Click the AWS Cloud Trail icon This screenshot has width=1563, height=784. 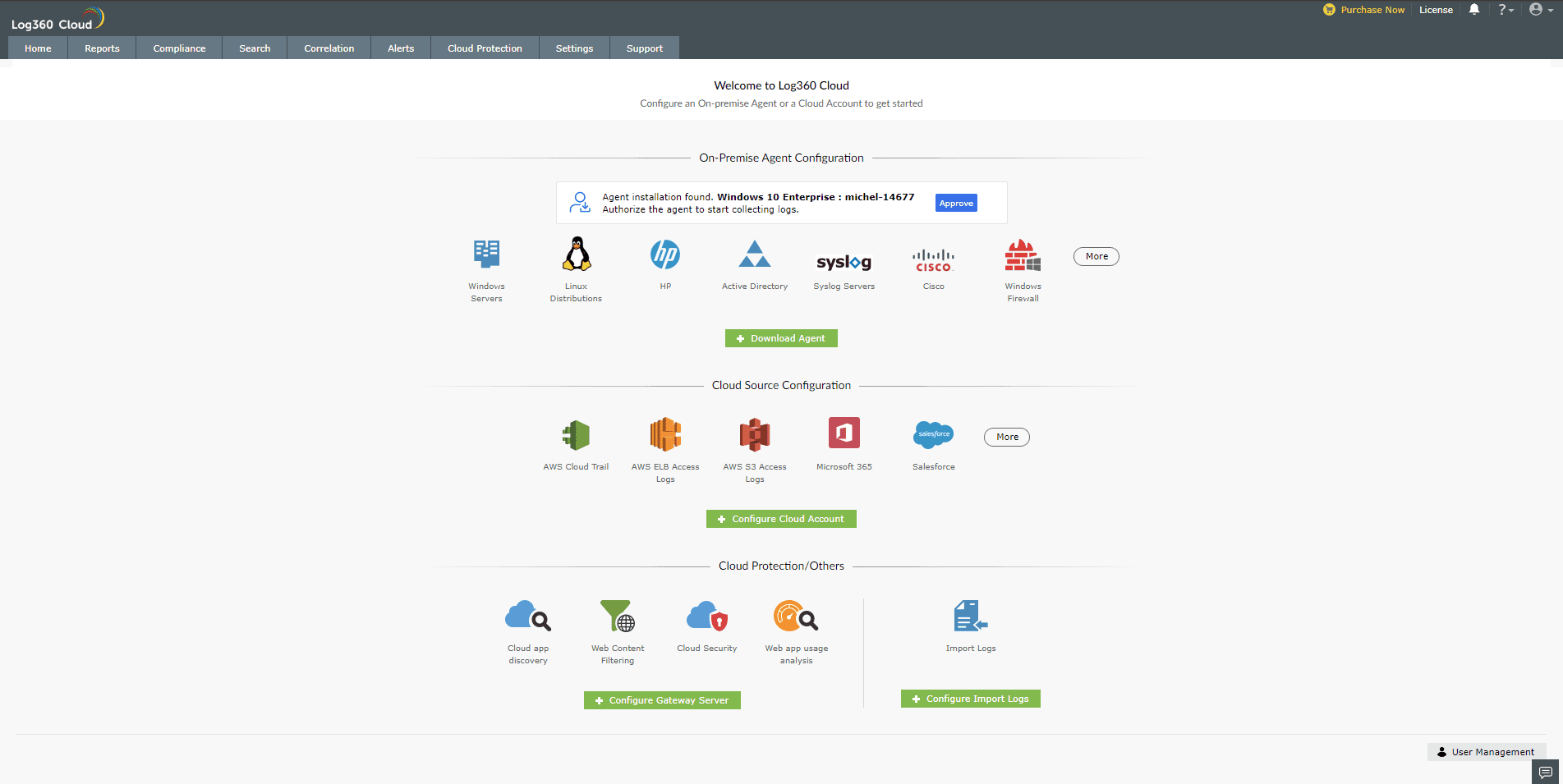(x=576, y=435)
